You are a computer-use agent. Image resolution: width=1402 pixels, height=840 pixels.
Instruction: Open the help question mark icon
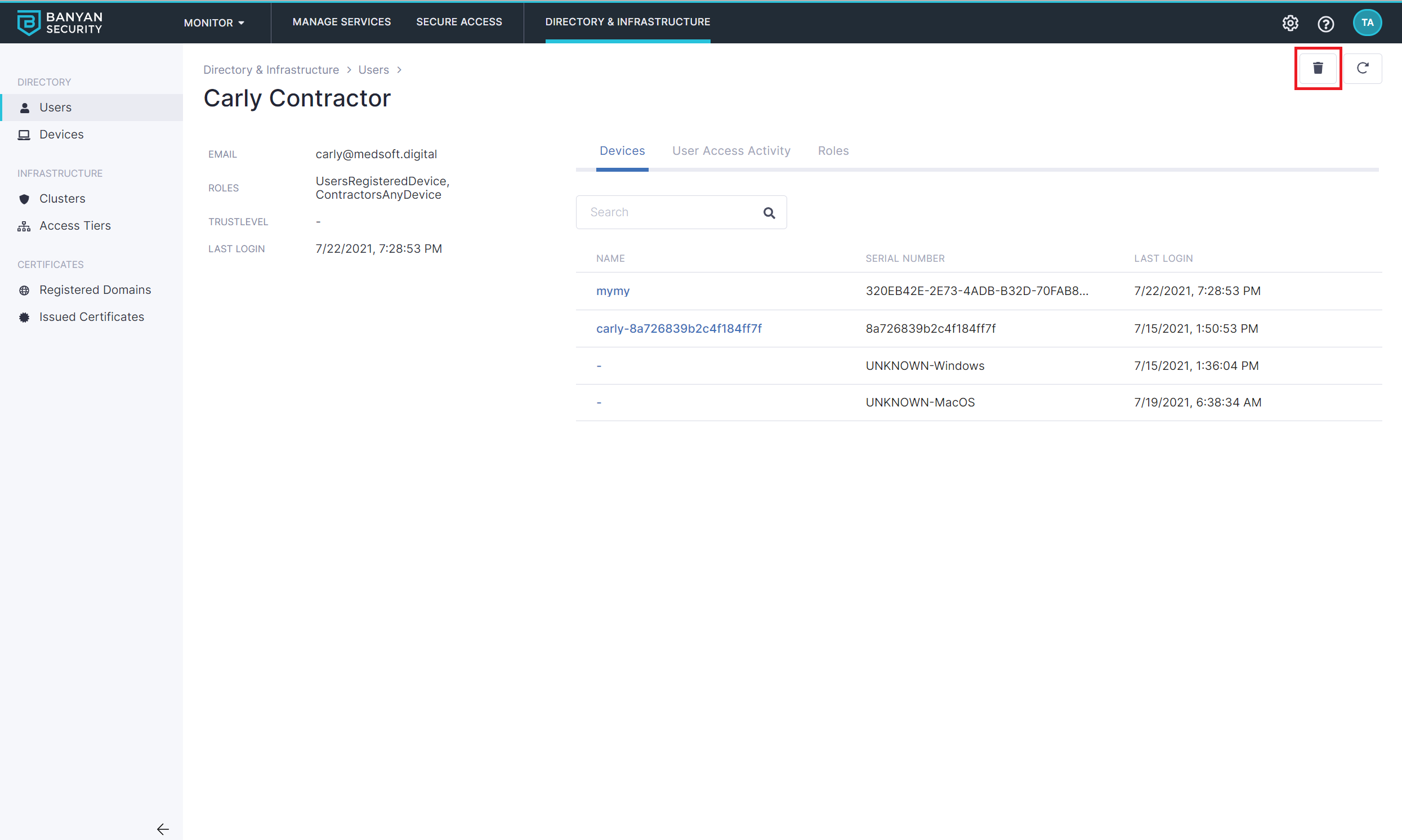click(x=1325, y=24)
